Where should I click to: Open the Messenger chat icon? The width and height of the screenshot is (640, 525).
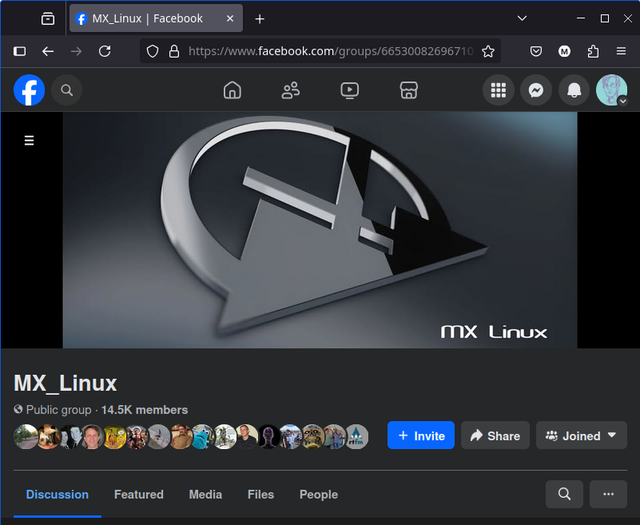point(536,90)
